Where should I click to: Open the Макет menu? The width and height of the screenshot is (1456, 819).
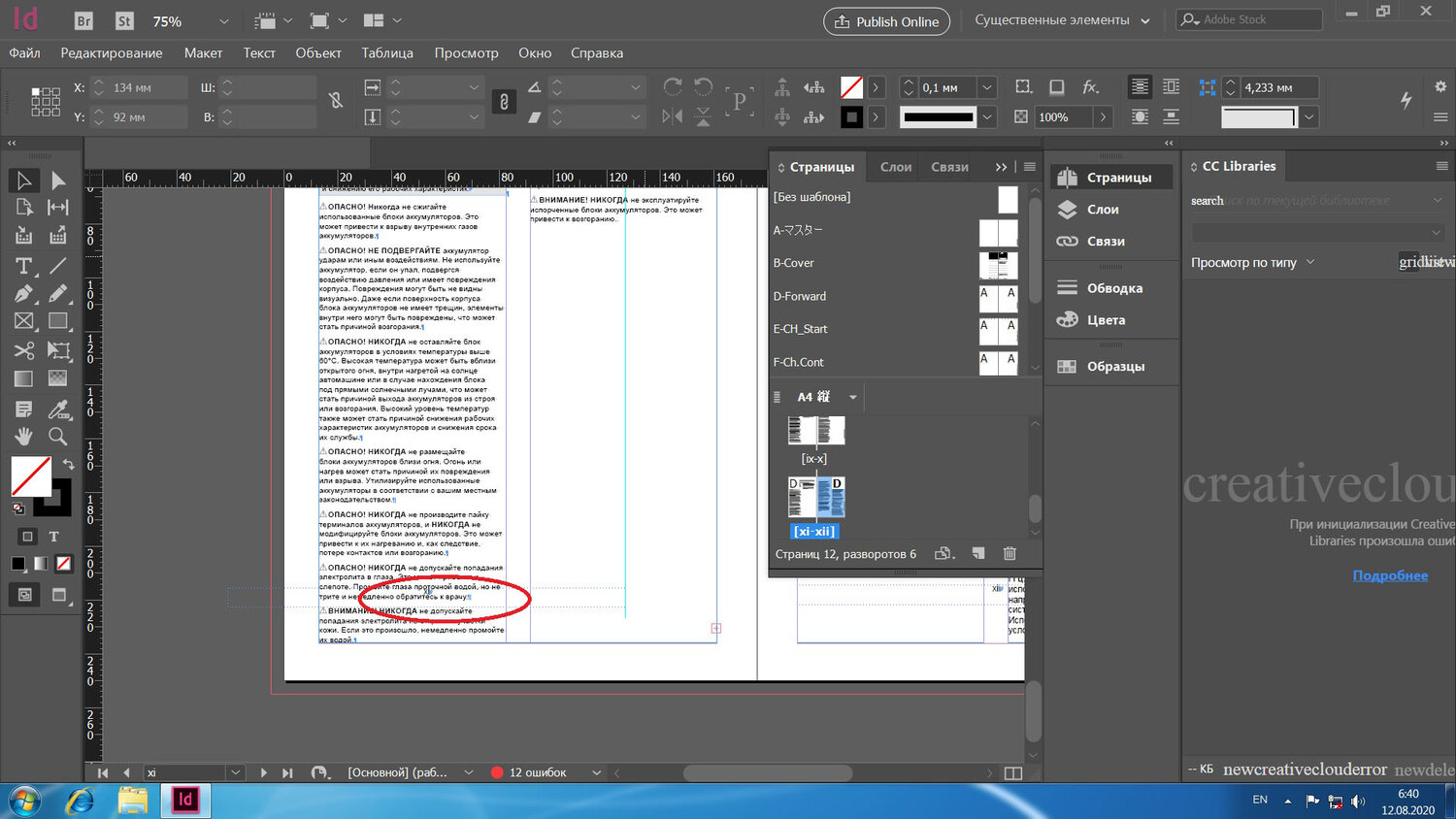[203, 53]
